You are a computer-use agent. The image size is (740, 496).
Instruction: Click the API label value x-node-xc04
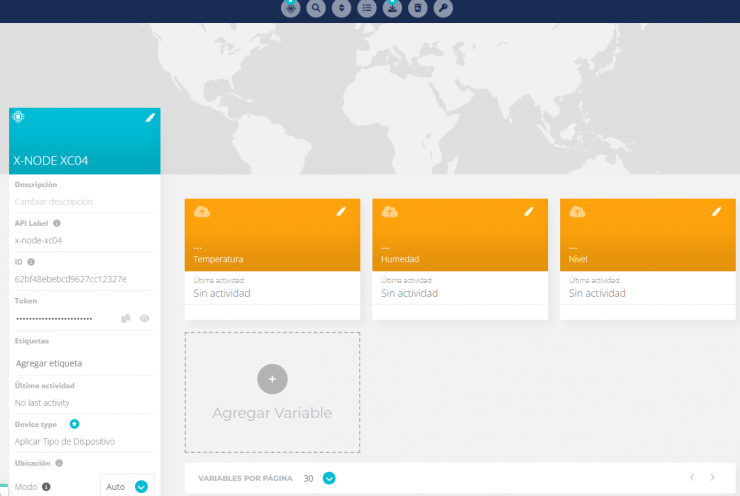[38, 240]
